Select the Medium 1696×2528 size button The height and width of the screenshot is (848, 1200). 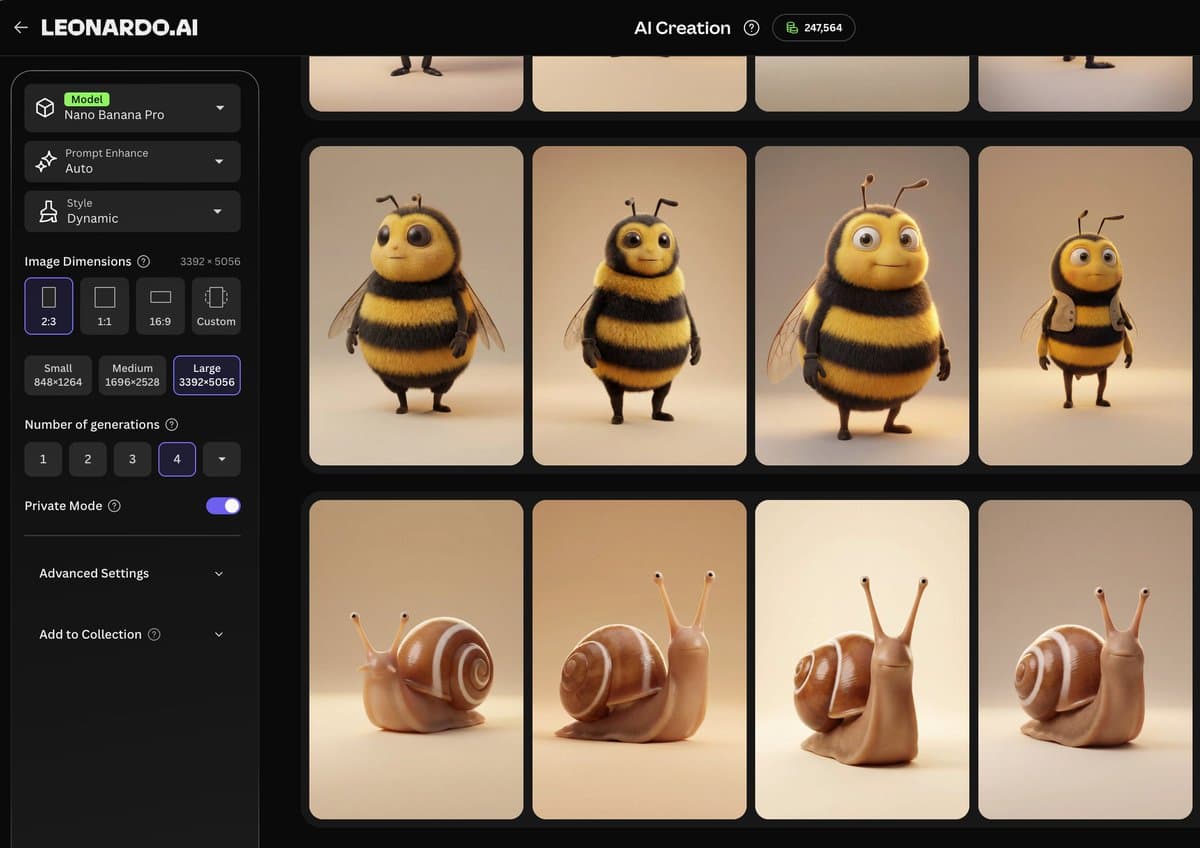tap(132, 375)
